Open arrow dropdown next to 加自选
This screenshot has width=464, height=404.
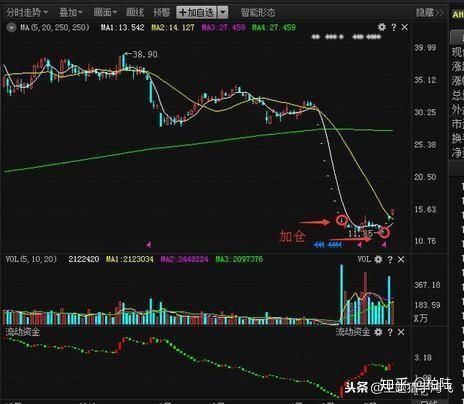[223, 13]
